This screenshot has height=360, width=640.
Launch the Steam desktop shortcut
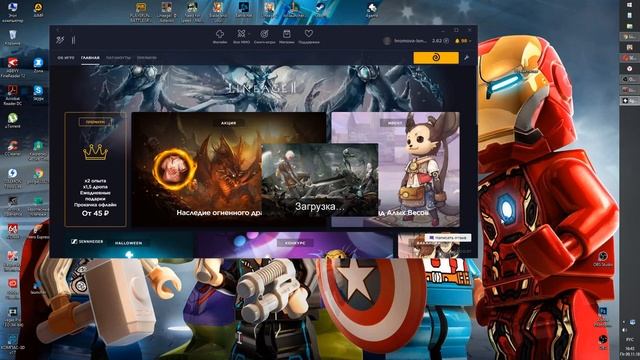coord(320,10)
